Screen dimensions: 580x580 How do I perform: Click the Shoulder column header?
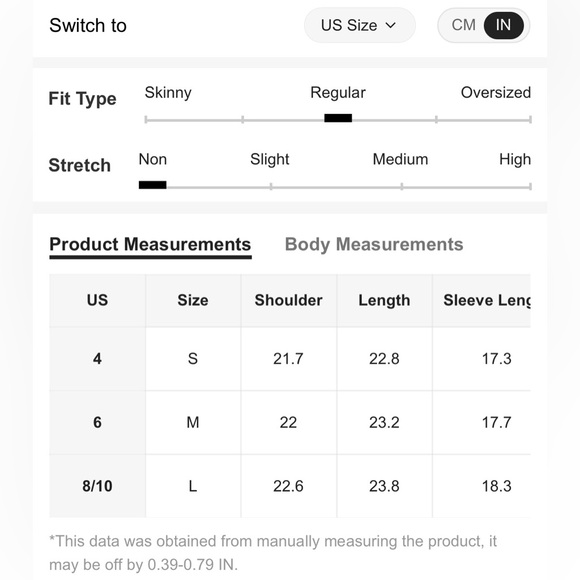pos(289,300)
